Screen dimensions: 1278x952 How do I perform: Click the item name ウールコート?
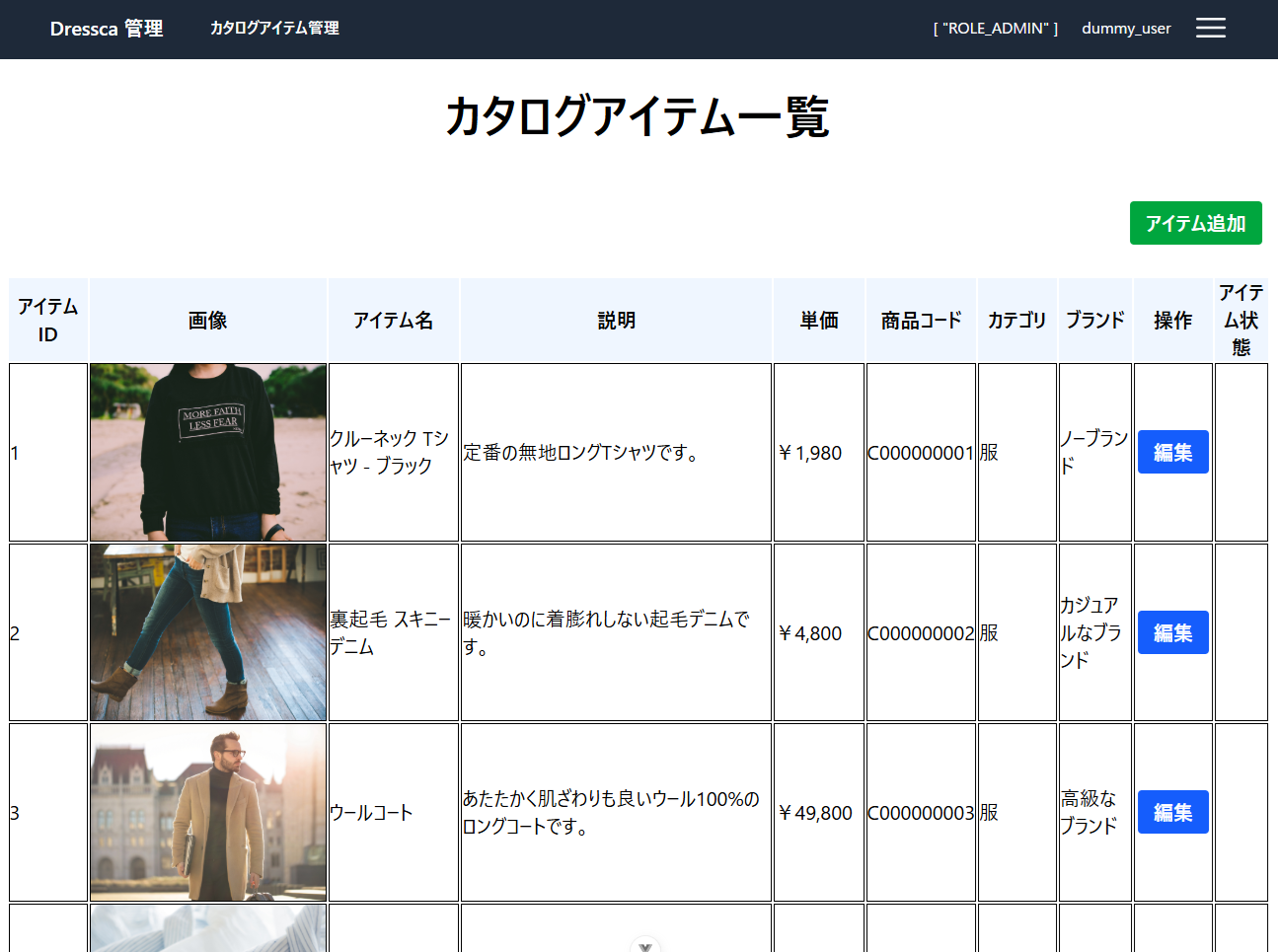(x=372, y=813)
